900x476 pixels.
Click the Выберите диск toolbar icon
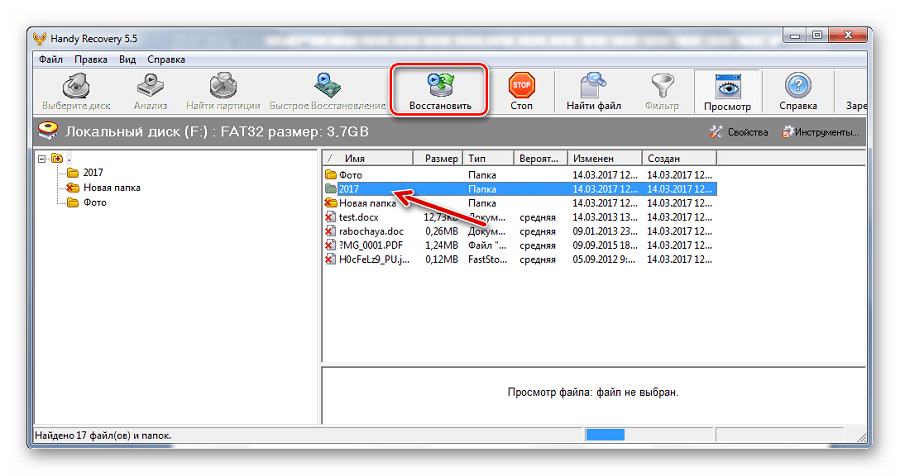(76, 87)
